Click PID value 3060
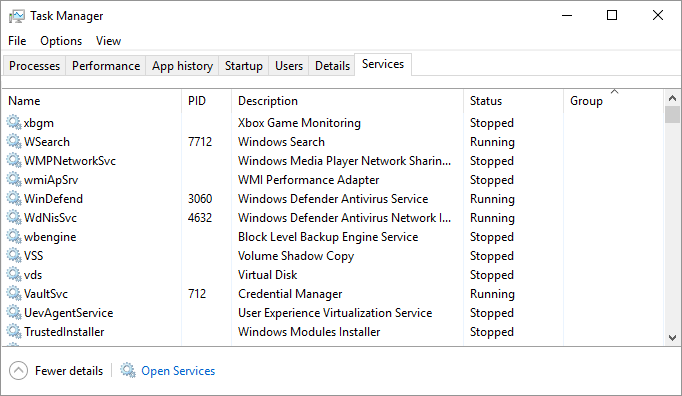This screenshot has width=682, height=396. coord(200,199)
